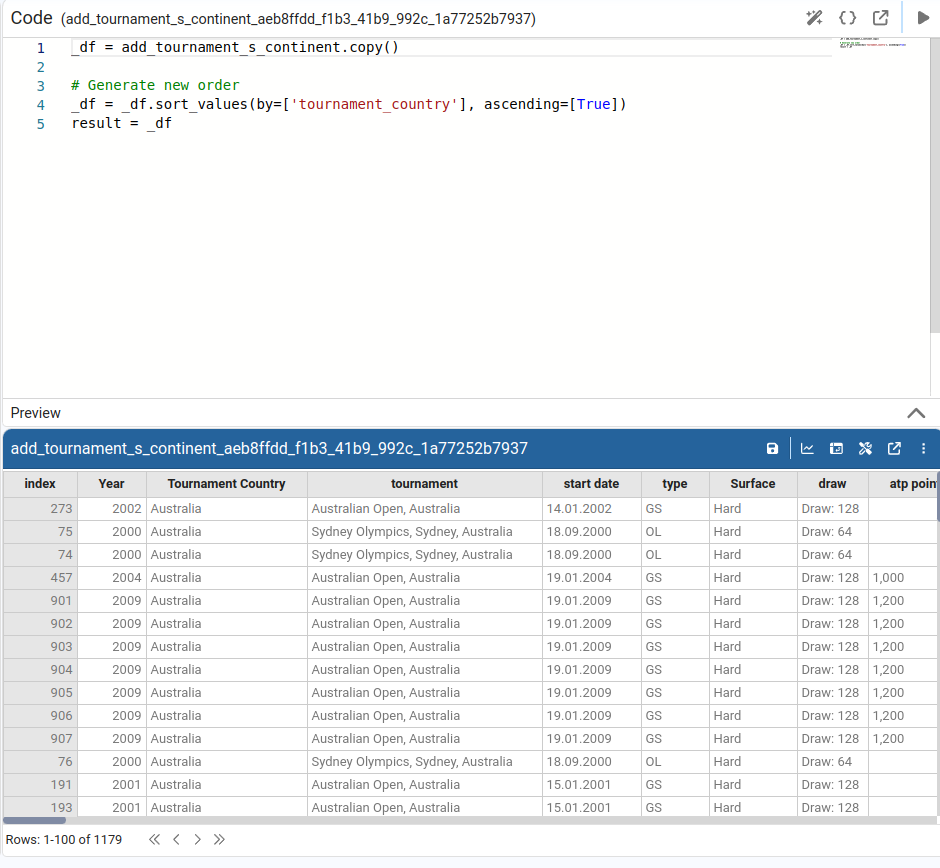Viewport: 940px width, 868px height.
Task: Pop out the preview table in new window
Action: [x=894, y=449]
